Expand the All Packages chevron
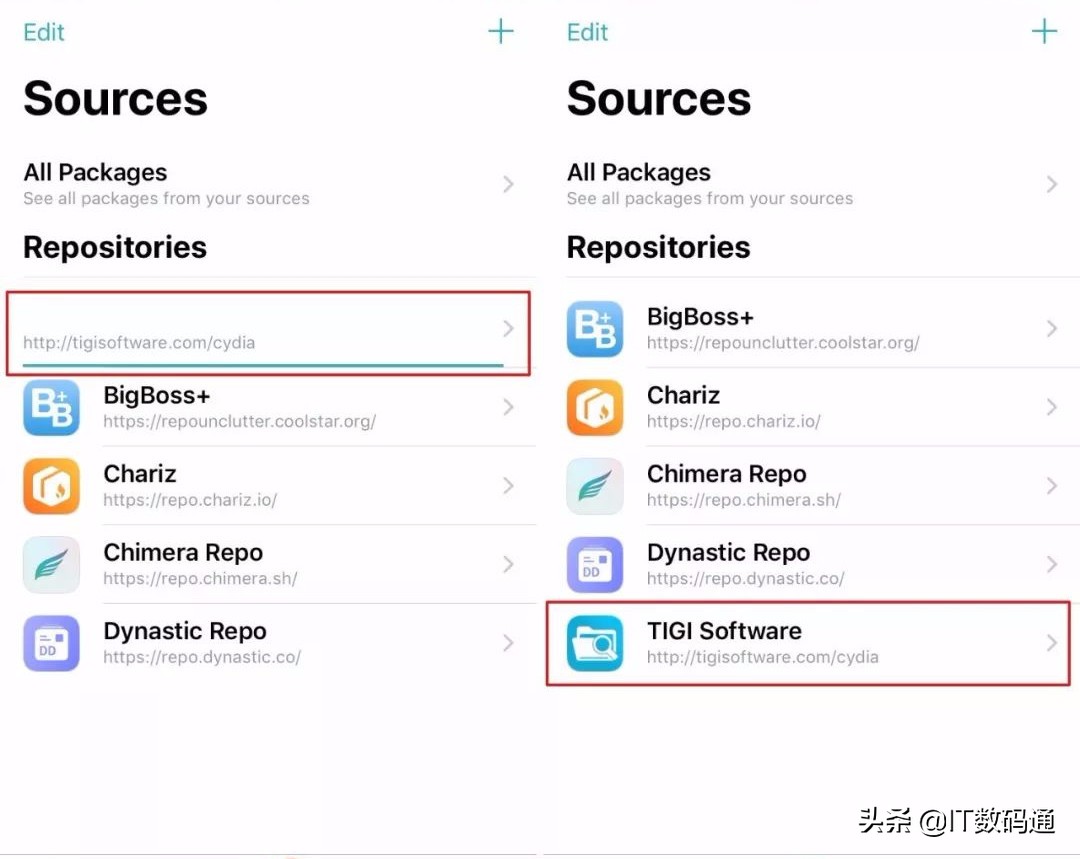Image resolution: width=1080 pixels, height=859 pixels. click(x=509, y=184)
